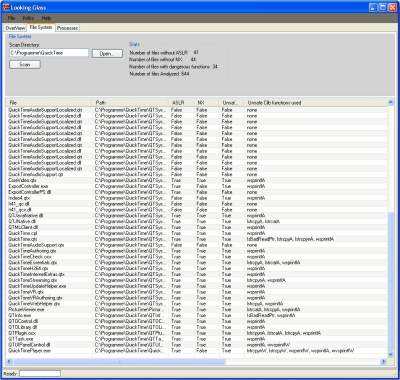400x380 pixels.
Task: Select the QuickTimeVR.qtx row
Action: coord(197,292)
